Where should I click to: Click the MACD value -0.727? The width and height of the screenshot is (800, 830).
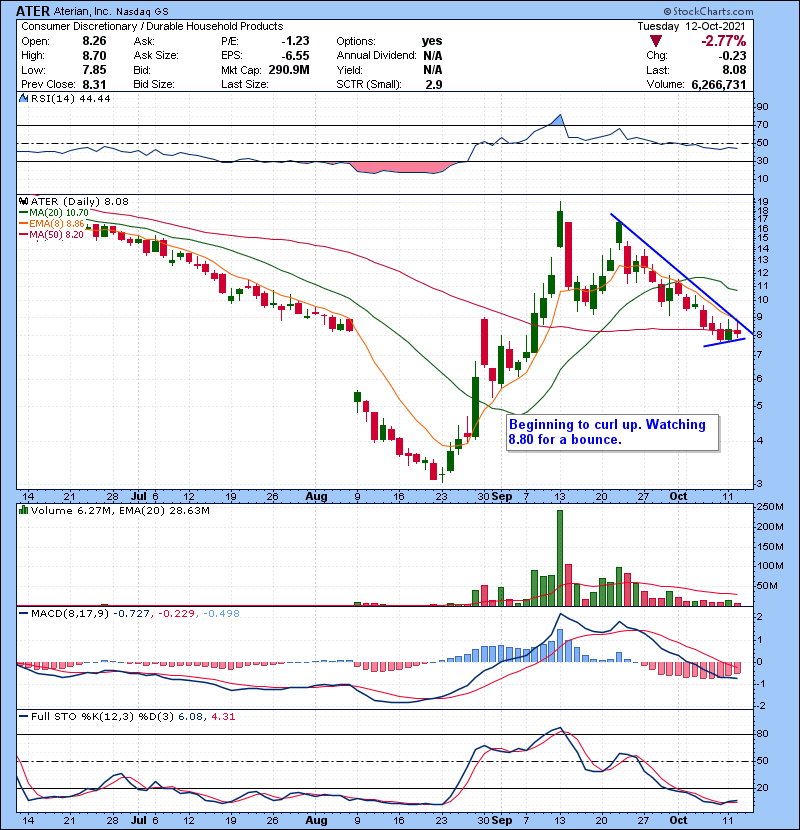(131, 614)
